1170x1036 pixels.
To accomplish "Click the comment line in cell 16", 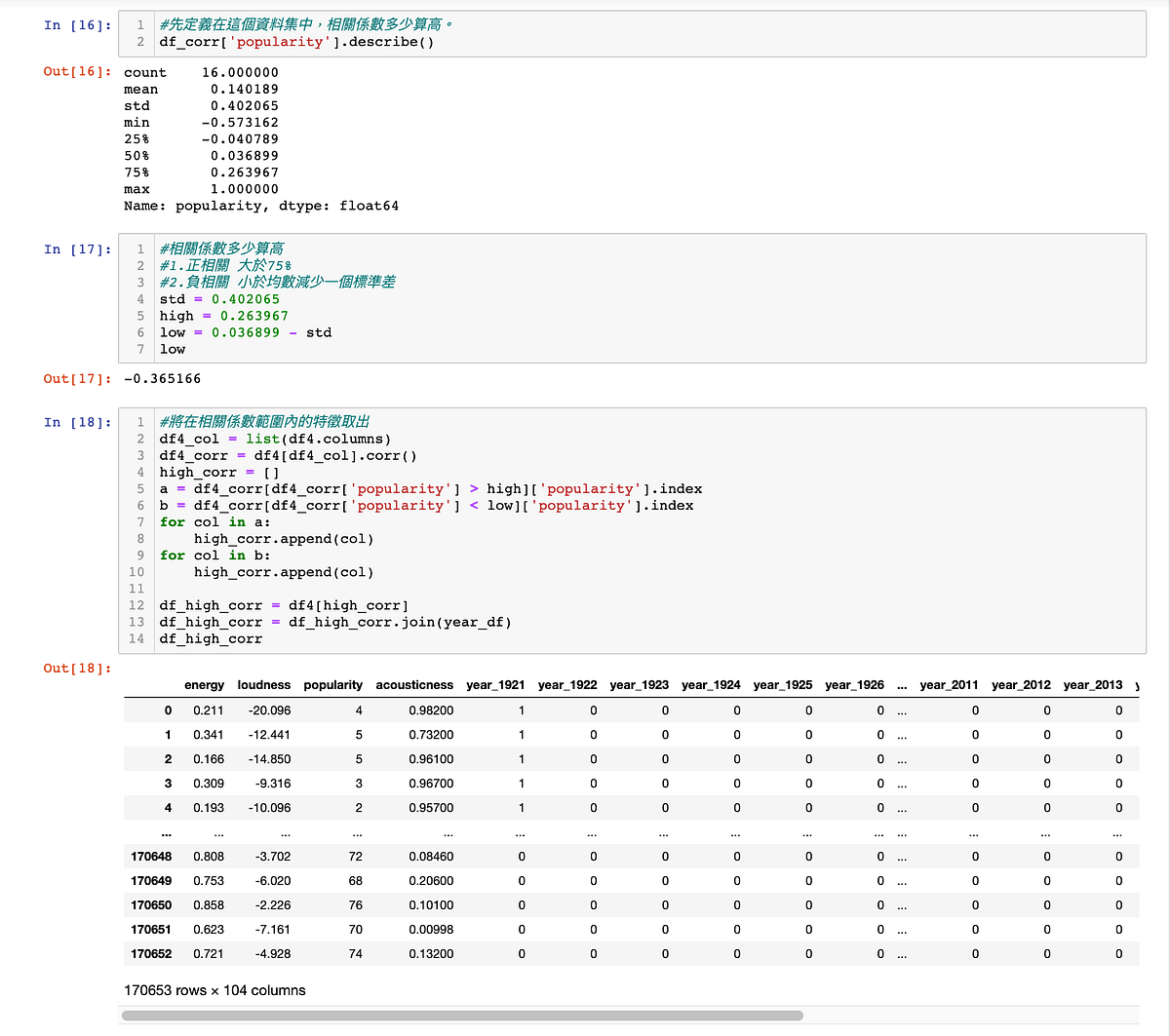I will pyautogui.click(x=306, y=25).
